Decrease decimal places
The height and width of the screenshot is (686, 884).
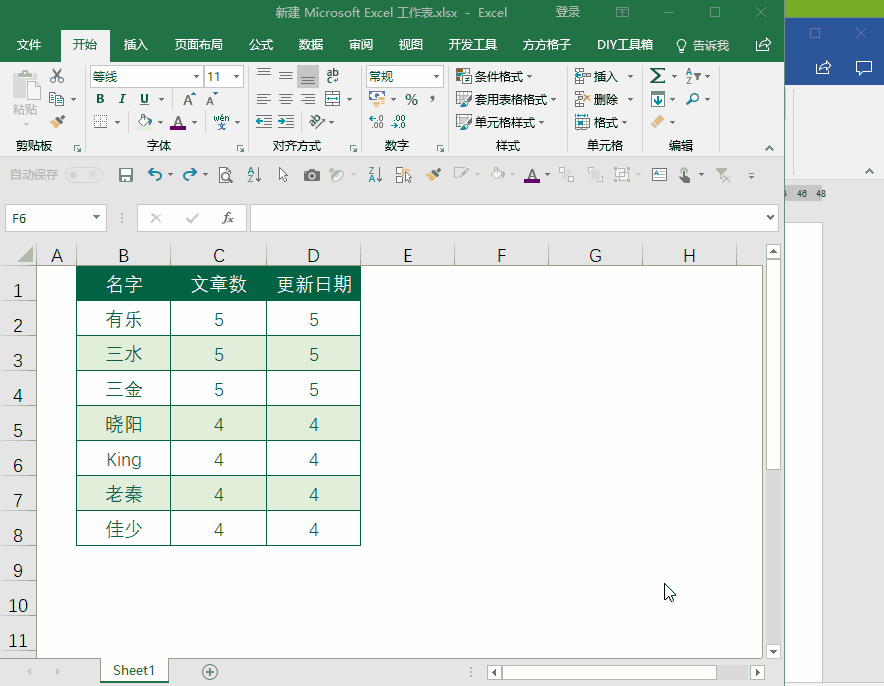pyautogui.click(x=399, y=122)
